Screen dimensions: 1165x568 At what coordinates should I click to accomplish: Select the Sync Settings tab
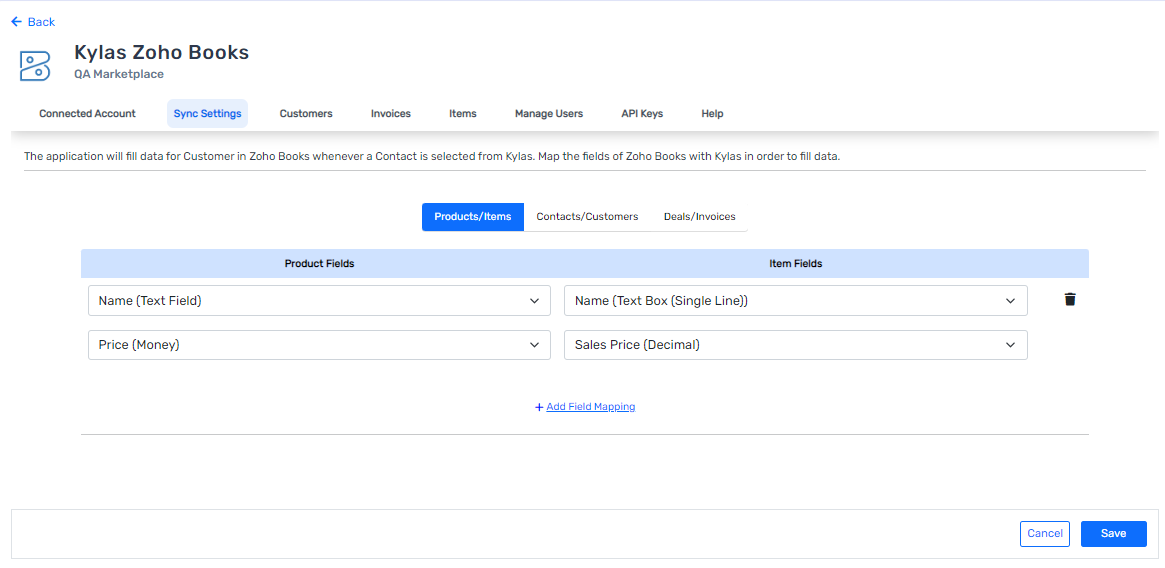click(207, 114)
